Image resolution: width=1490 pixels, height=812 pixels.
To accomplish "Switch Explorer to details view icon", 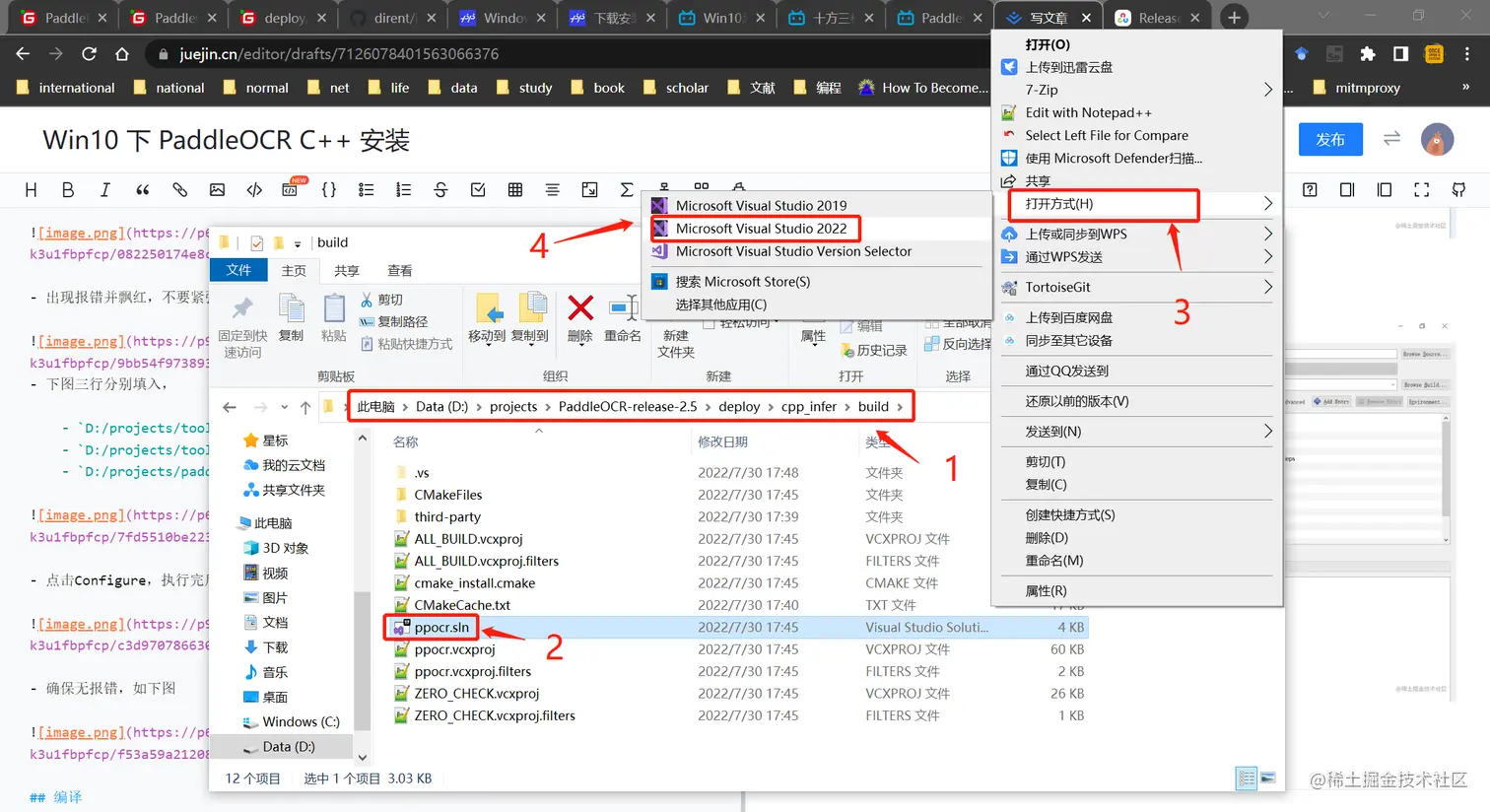I will pos(1247,778).
